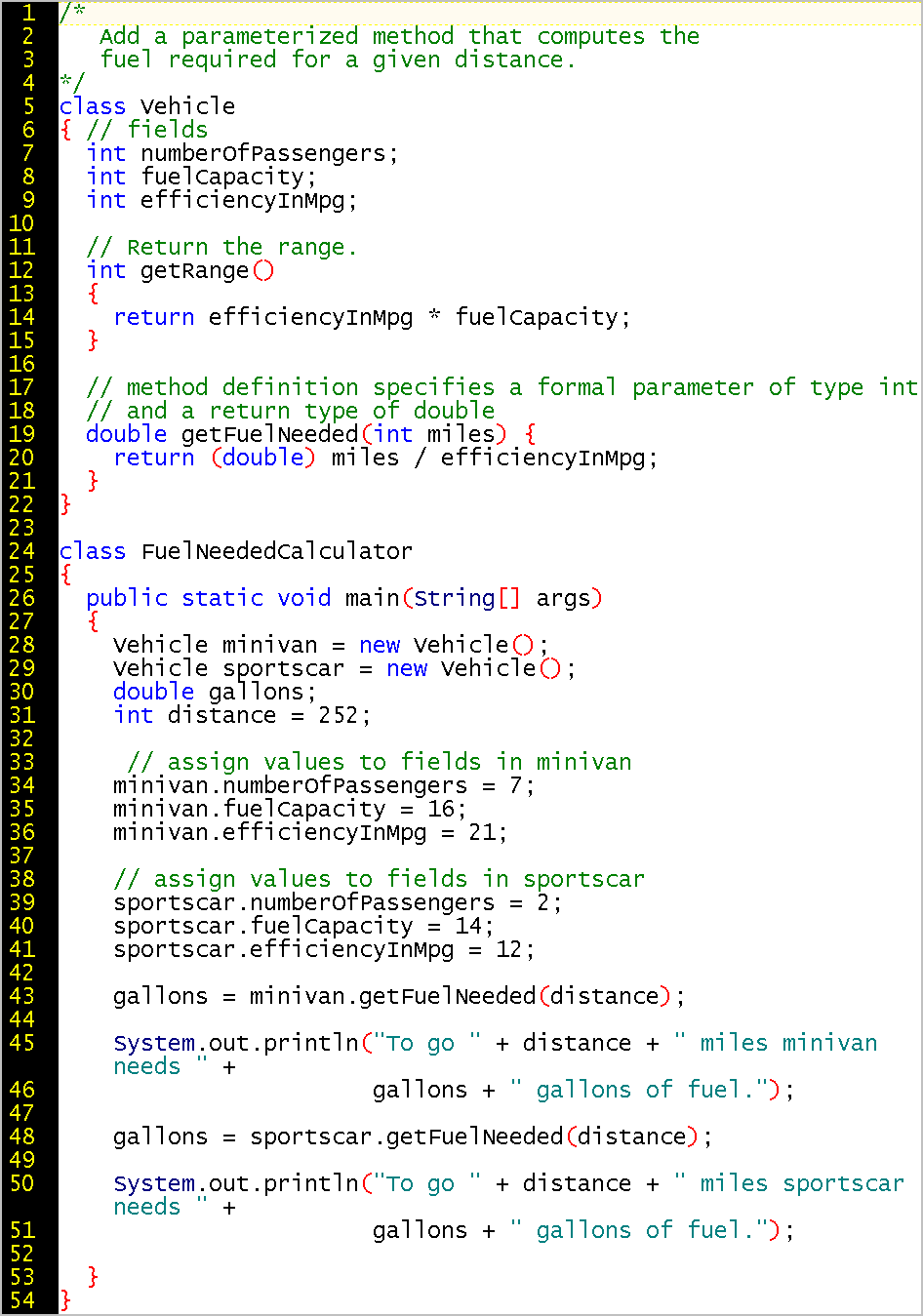Click the field numberOfPassengers on line 7
The image size is (923, 1316).
[x=263, y=153]
